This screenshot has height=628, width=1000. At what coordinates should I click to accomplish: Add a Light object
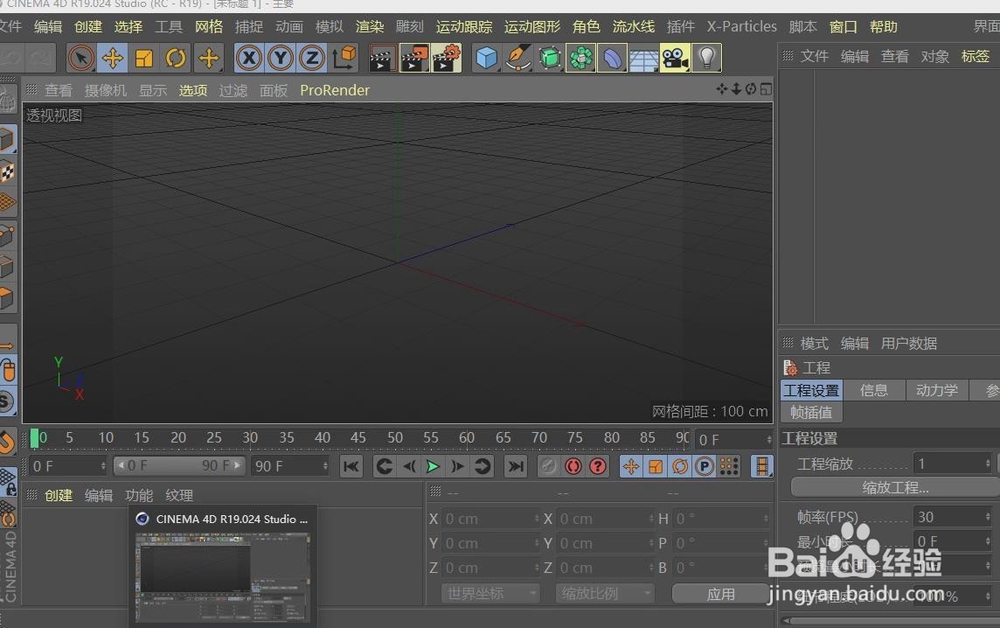(x=707, y=59)
